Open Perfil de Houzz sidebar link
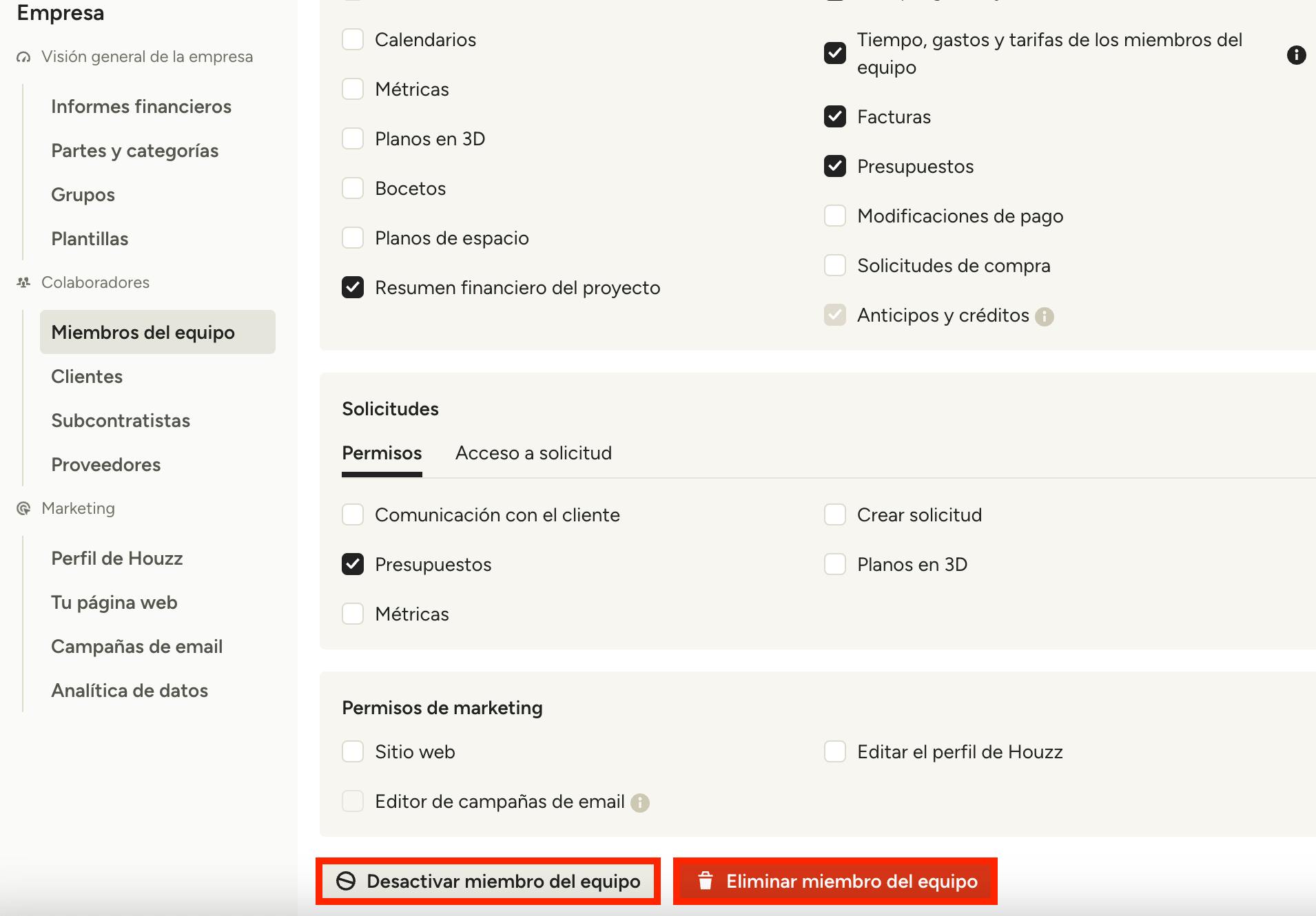This screenshot has height=916, width=1316. point(117,559)
